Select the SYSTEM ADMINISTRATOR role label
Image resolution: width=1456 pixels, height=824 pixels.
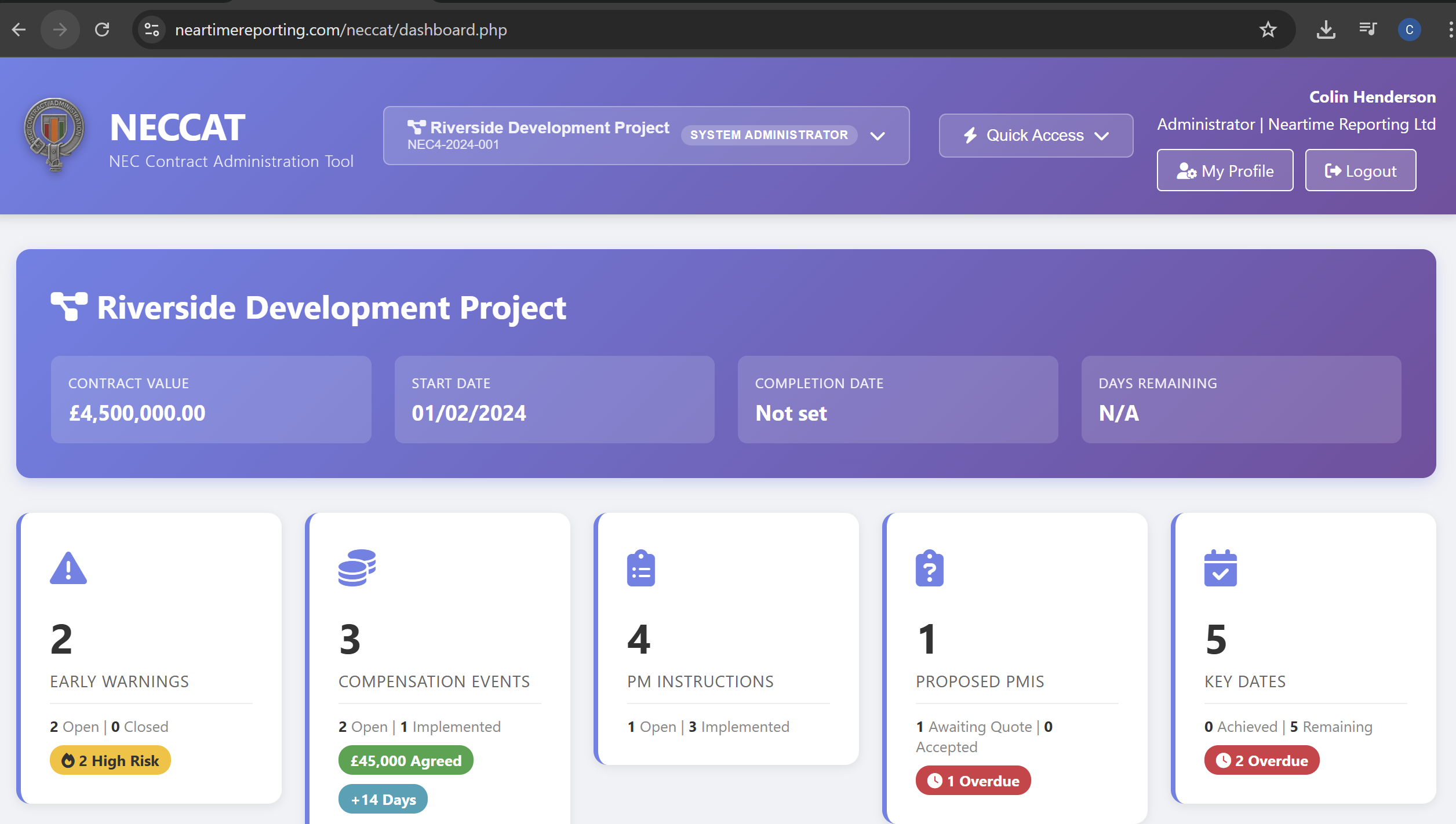coord(769,134)
